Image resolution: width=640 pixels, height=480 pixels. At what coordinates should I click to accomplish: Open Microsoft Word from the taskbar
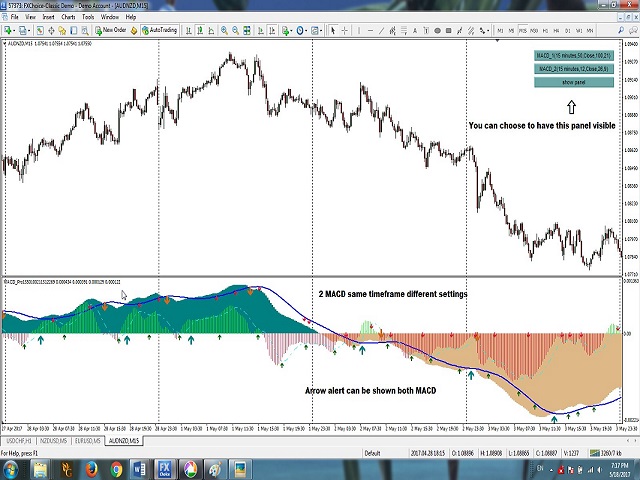pos(140,469)
